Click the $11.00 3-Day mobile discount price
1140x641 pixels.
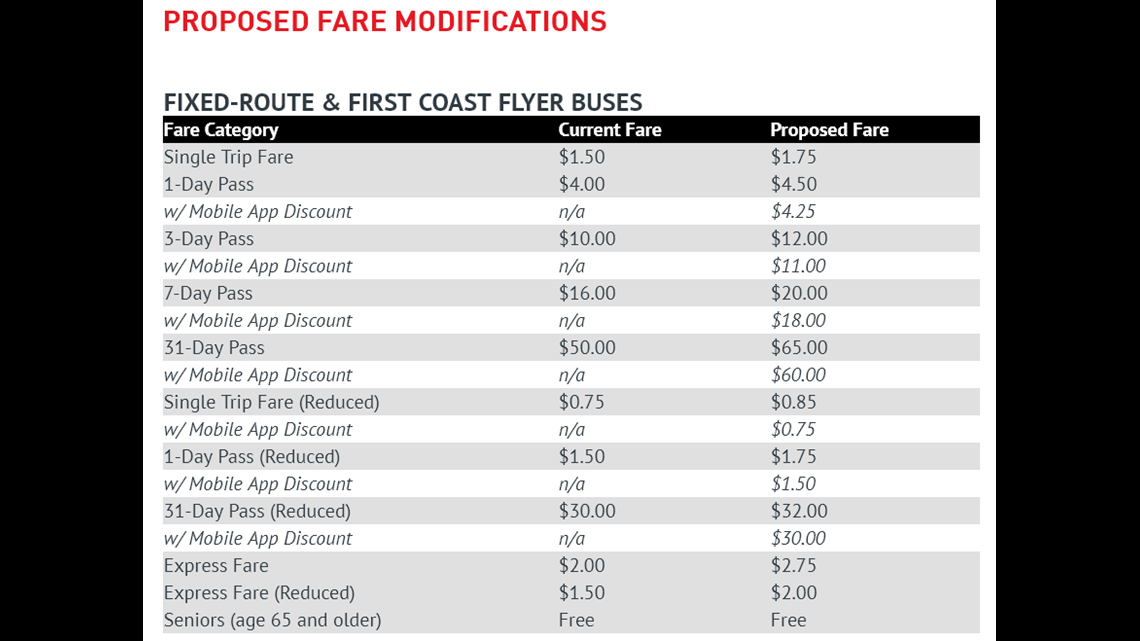point(798,266)
